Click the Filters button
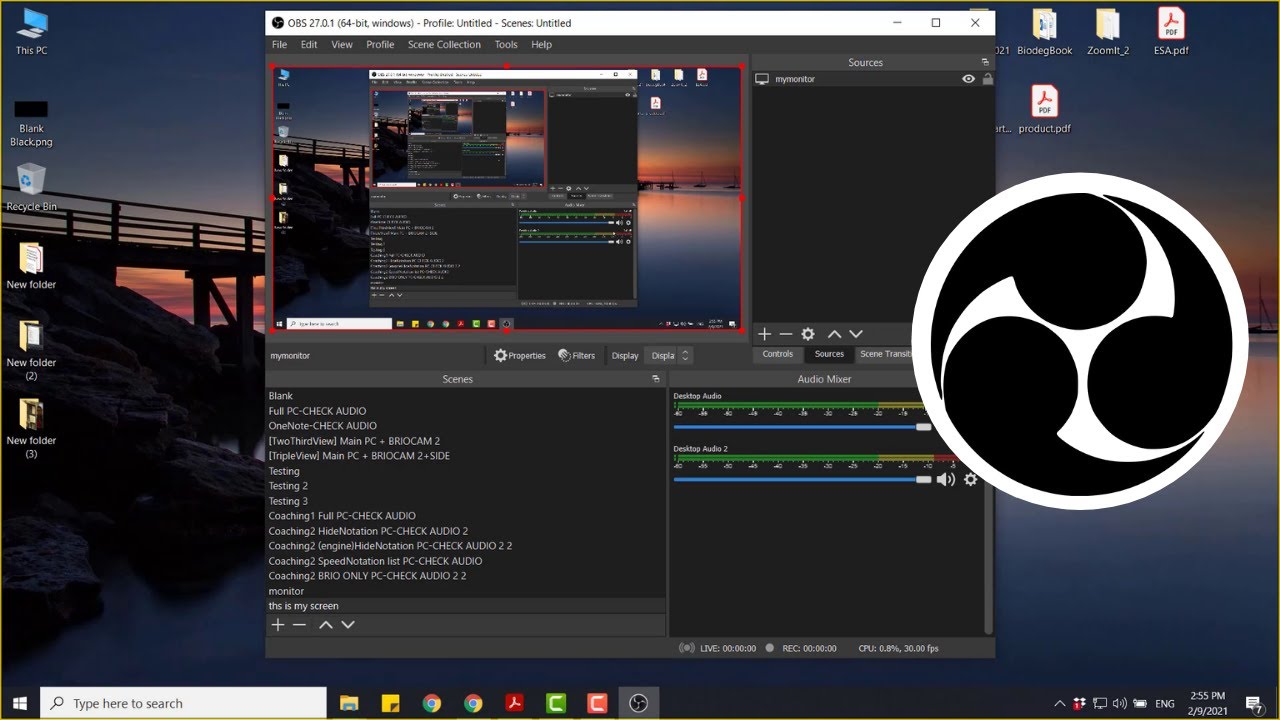1280x720 pixels. [577, 355]
